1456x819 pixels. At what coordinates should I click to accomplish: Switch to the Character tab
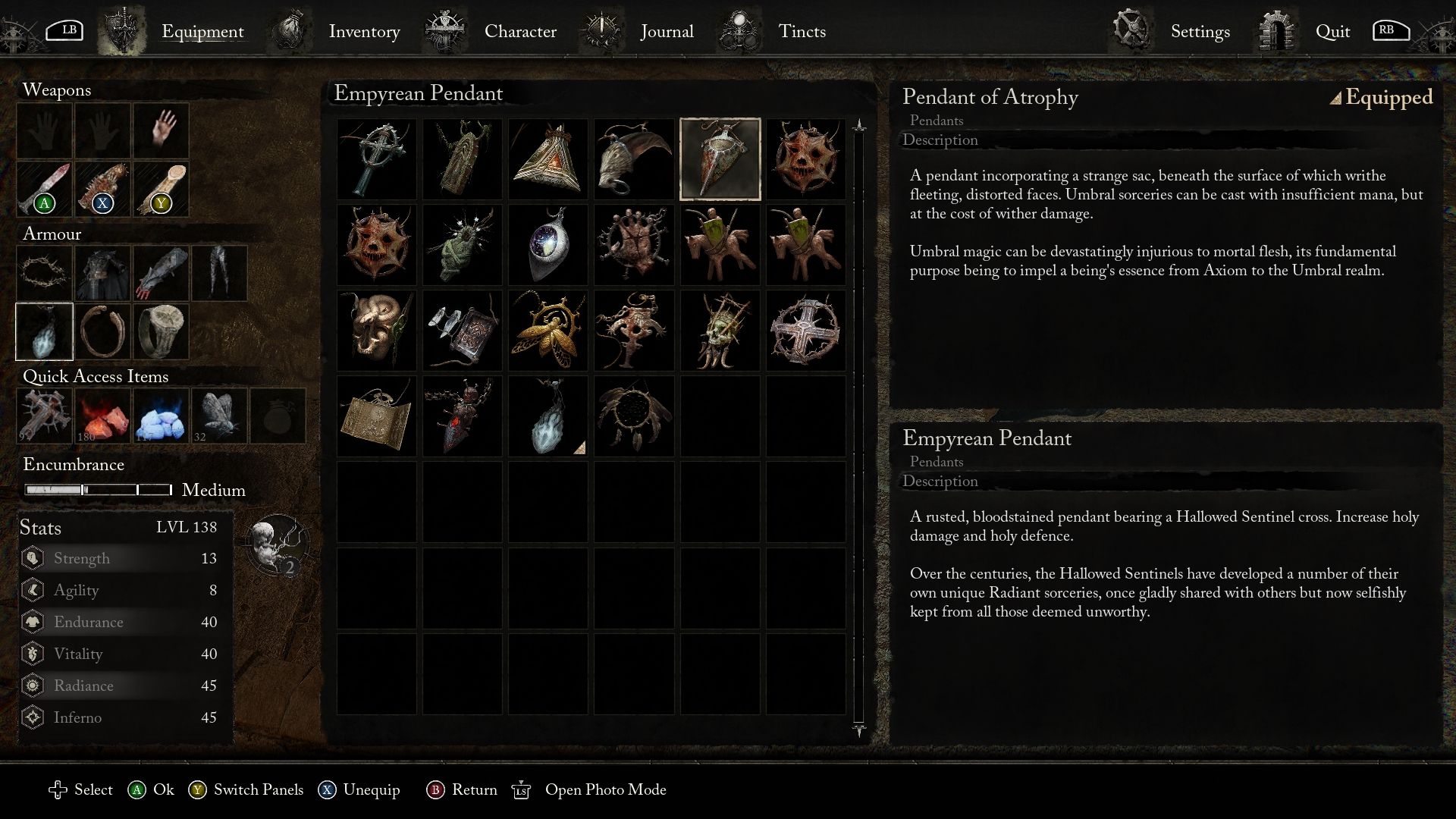(521, 31)
